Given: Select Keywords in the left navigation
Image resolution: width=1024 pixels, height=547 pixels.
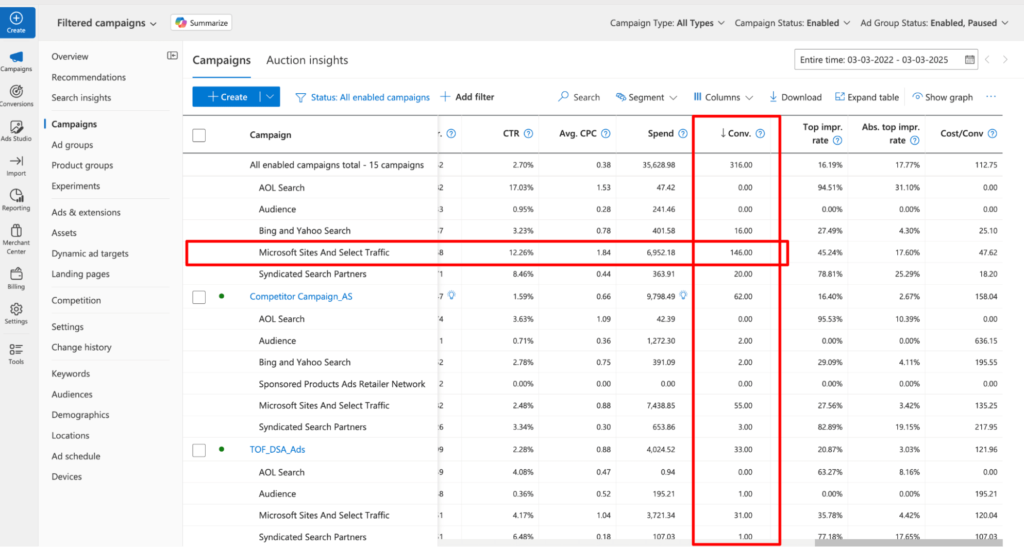Looking at the screenshot, I should 70,374.
